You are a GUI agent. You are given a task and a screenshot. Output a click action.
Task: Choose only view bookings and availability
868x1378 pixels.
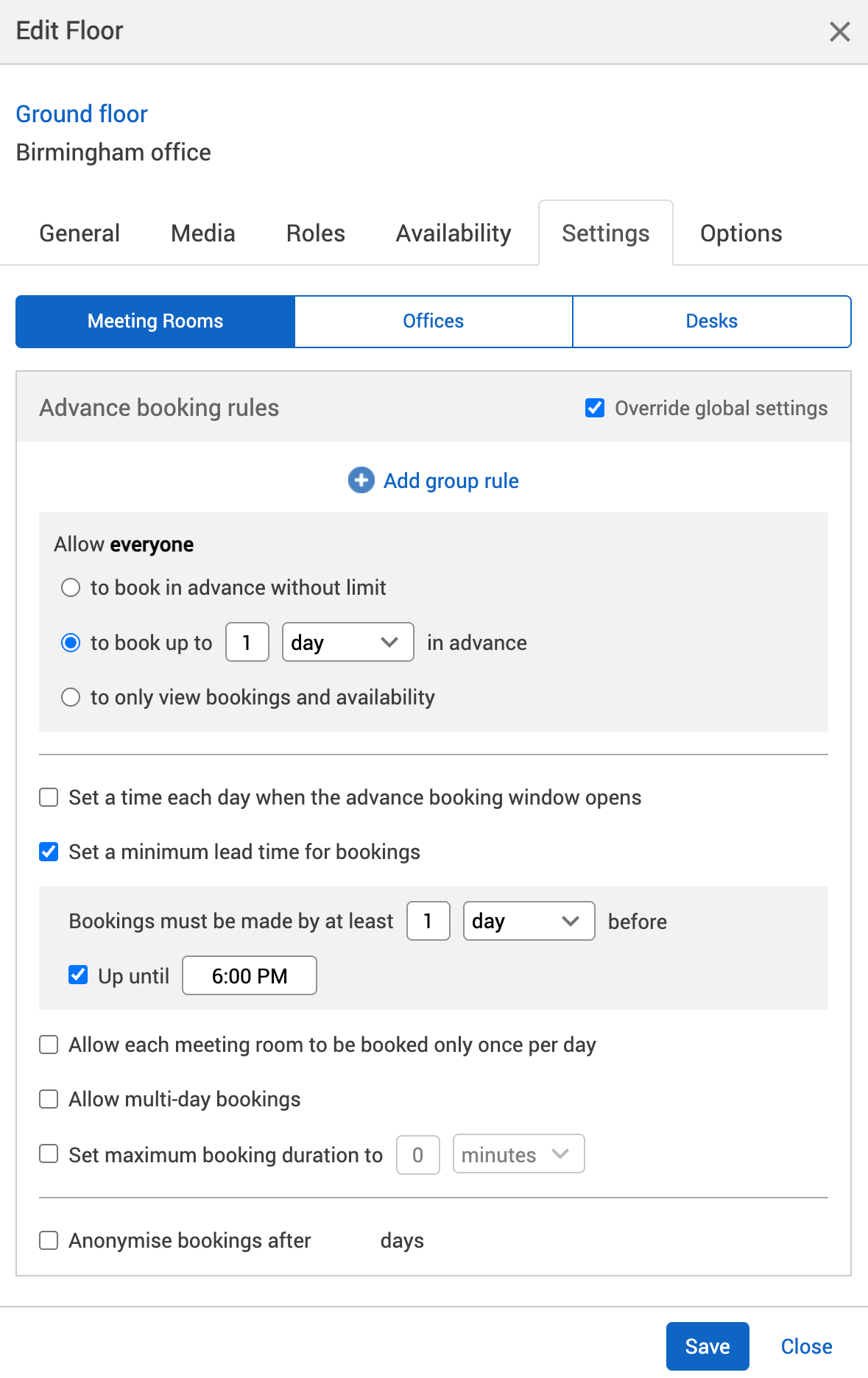[x=71, y=697]
